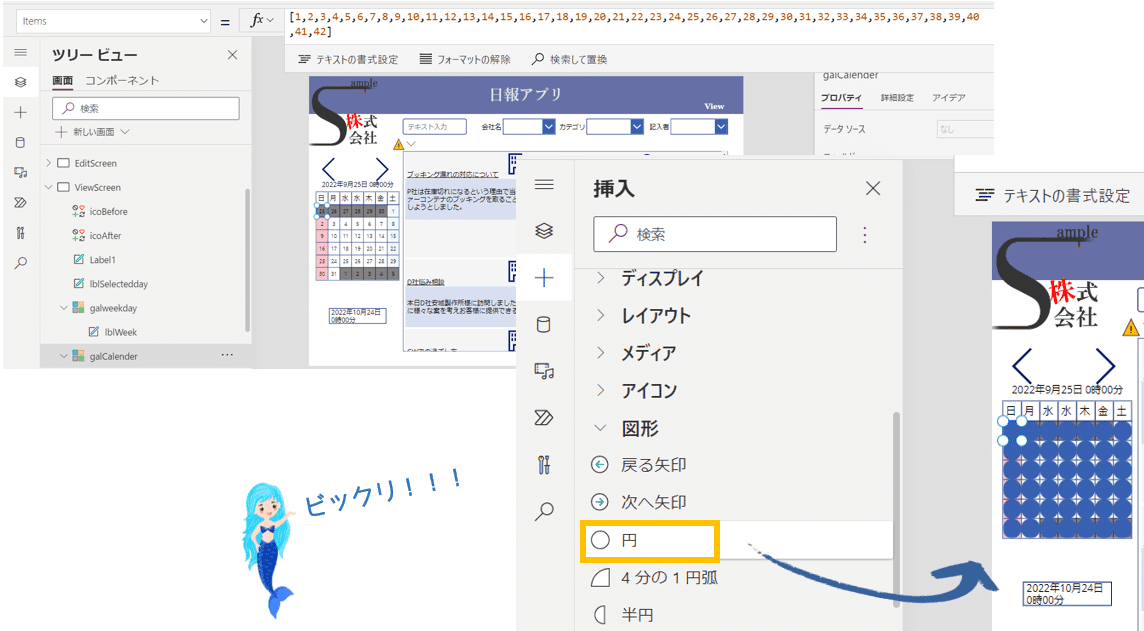Collapse the ViewScreen node
The image size is (1144, 631).
49,187
